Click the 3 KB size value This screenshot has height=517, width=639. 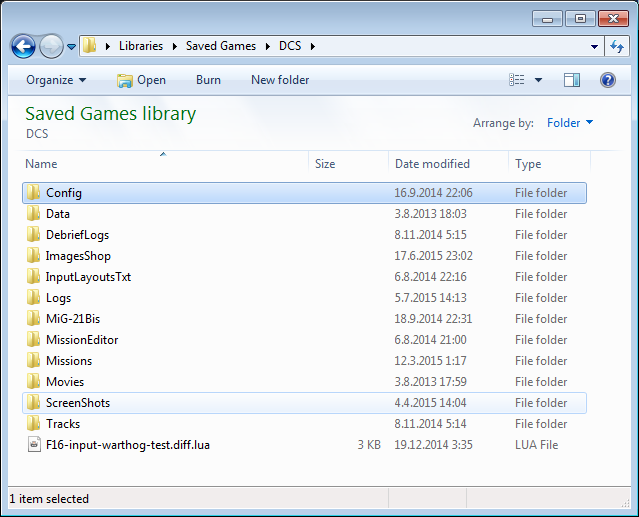pyautogui.click(x=369, y=444)
